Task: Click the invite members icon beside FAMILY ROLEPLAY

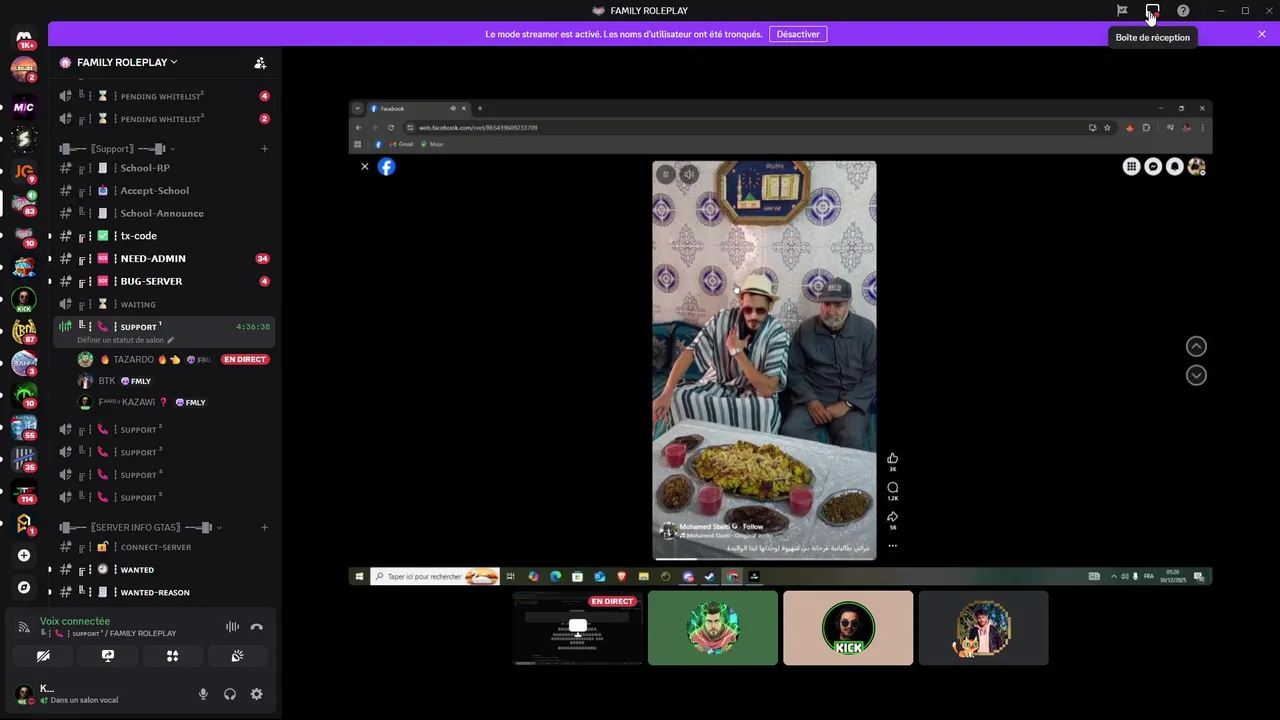Action: click(x=260, y=62)
